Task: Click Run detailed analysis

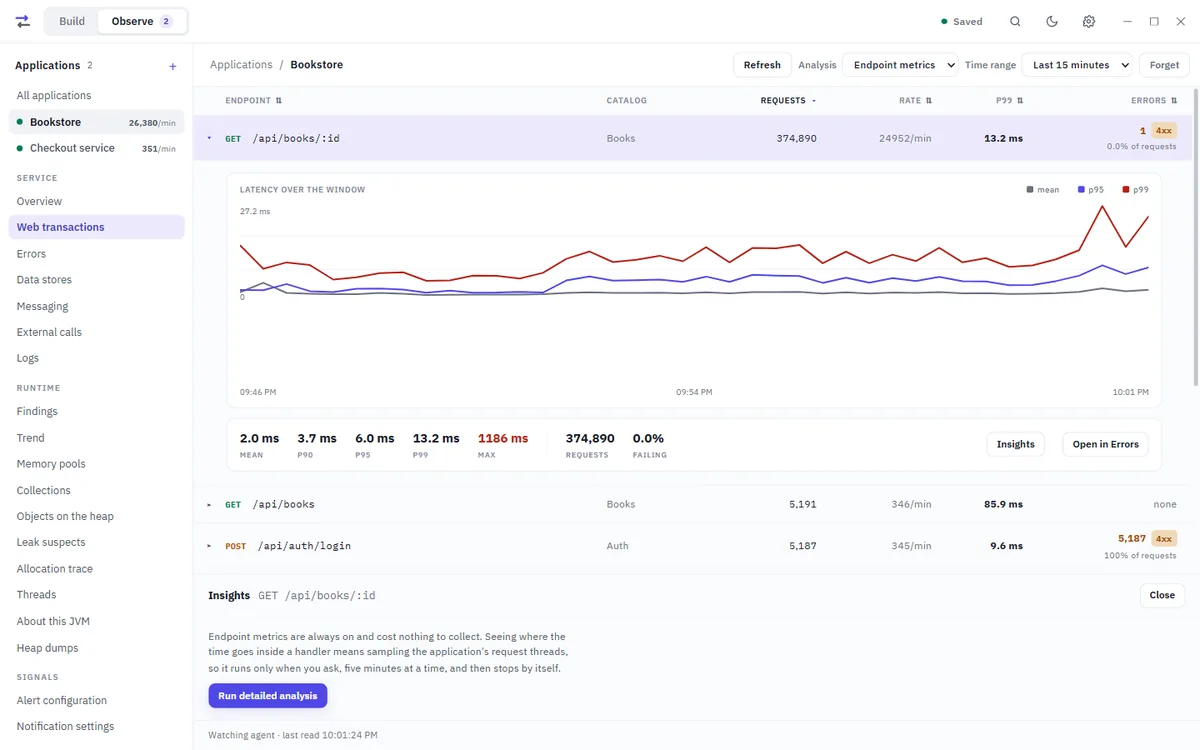Action: pos(267,696)
